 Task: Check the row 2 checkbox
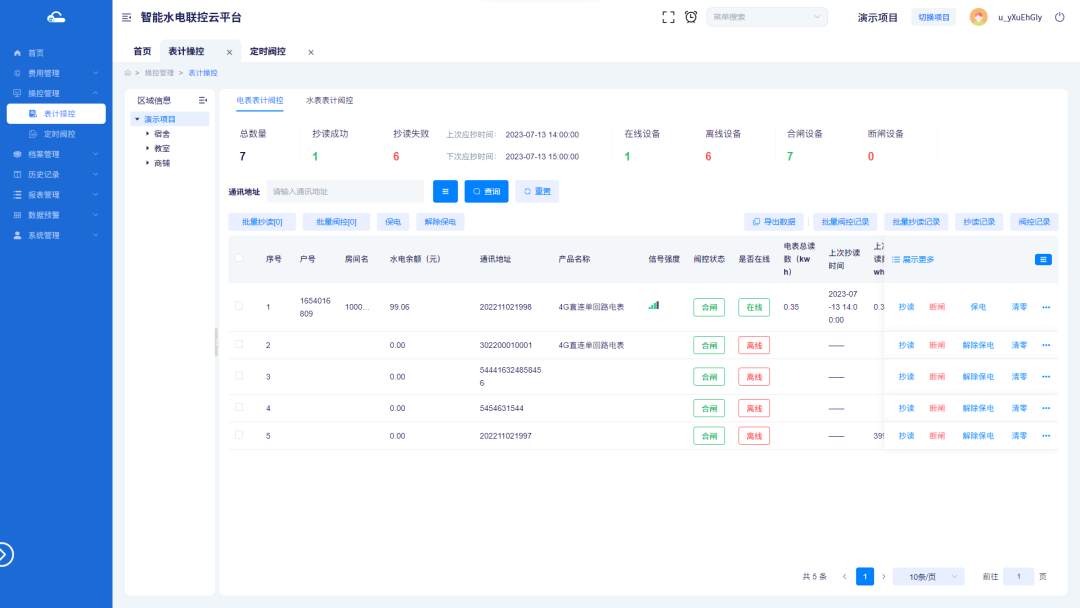(x=239, y=344)
